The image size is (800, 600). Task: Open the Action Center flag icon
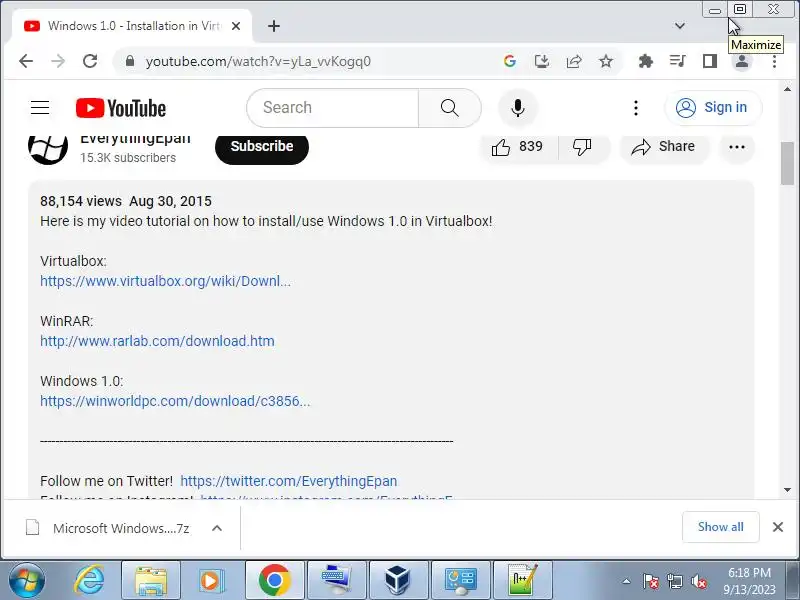pyautogui.click(x=651, y=581)
